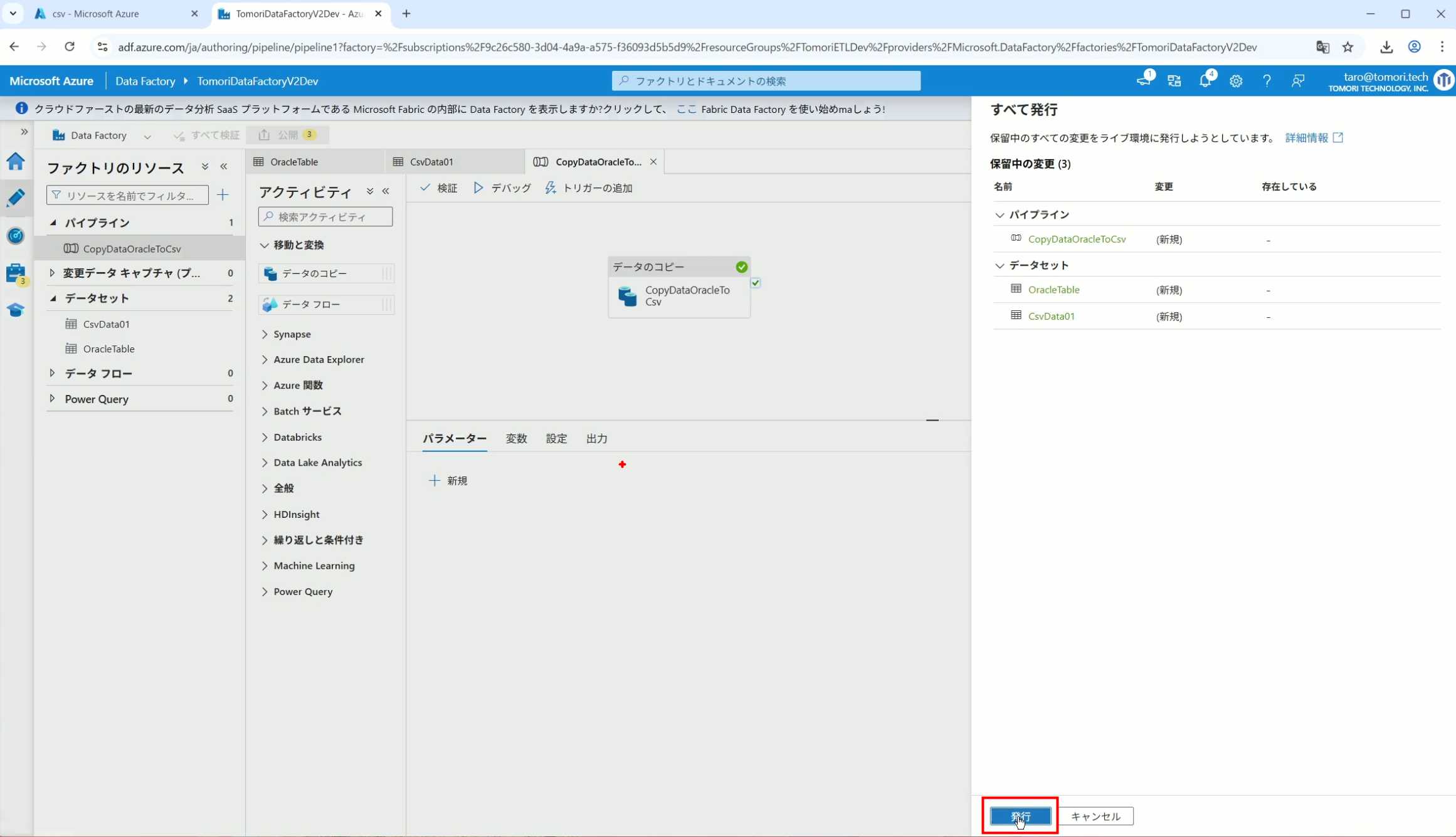Open the Learning Center graduation cap icon

tap(16, 310)
